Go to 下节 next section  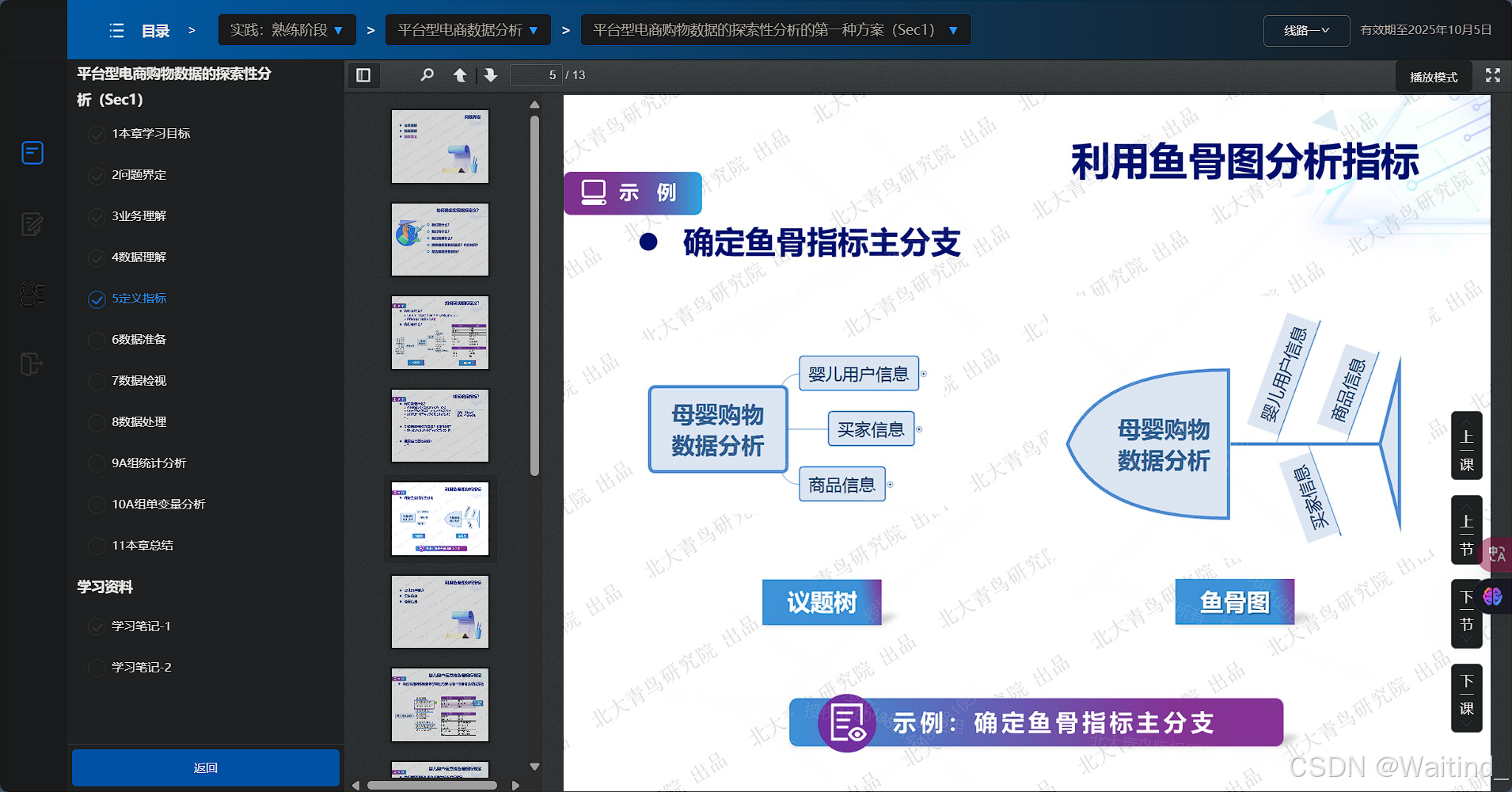(1467, 614)
